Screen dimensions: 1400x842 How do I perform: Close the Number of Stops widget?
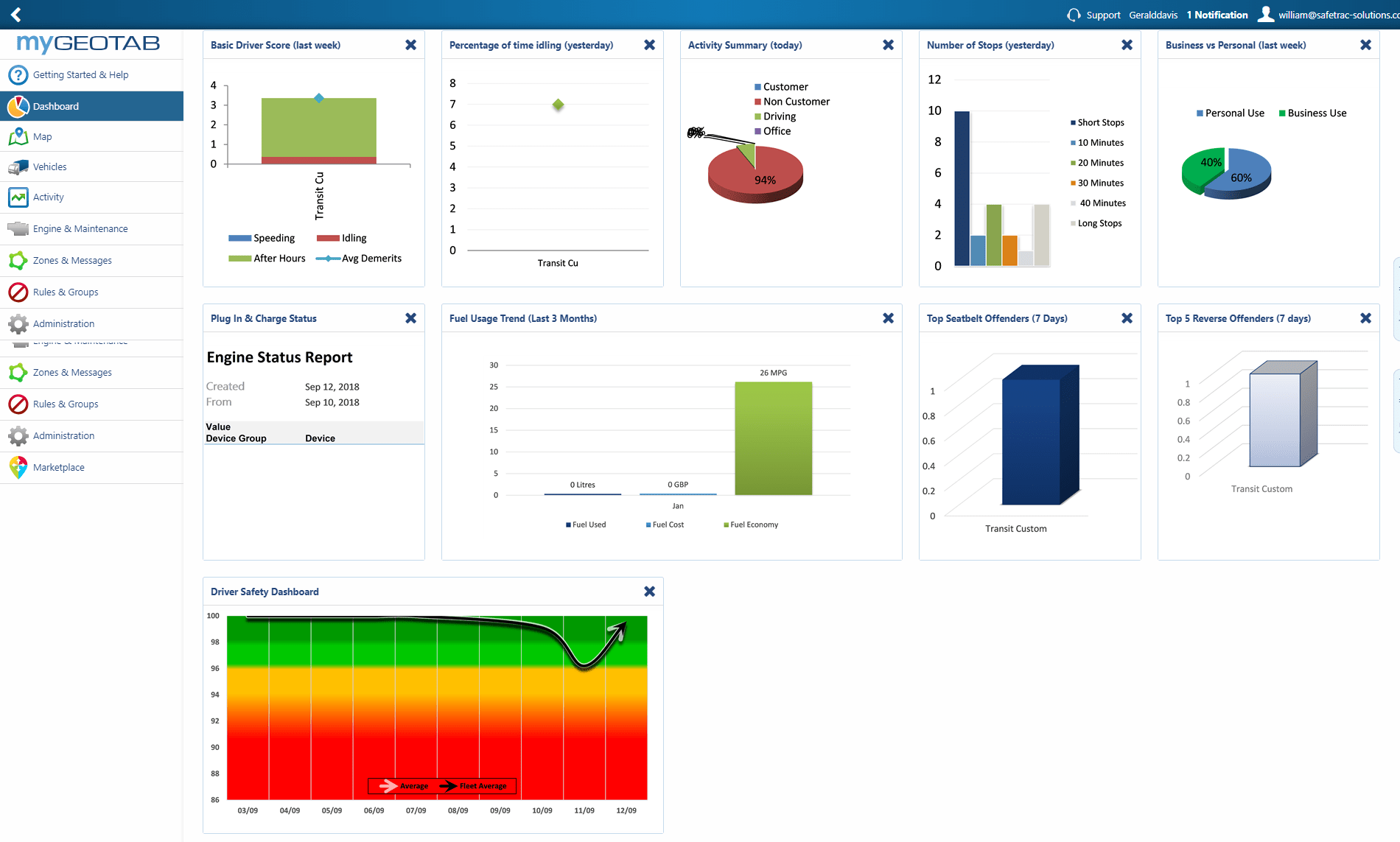1127,45
